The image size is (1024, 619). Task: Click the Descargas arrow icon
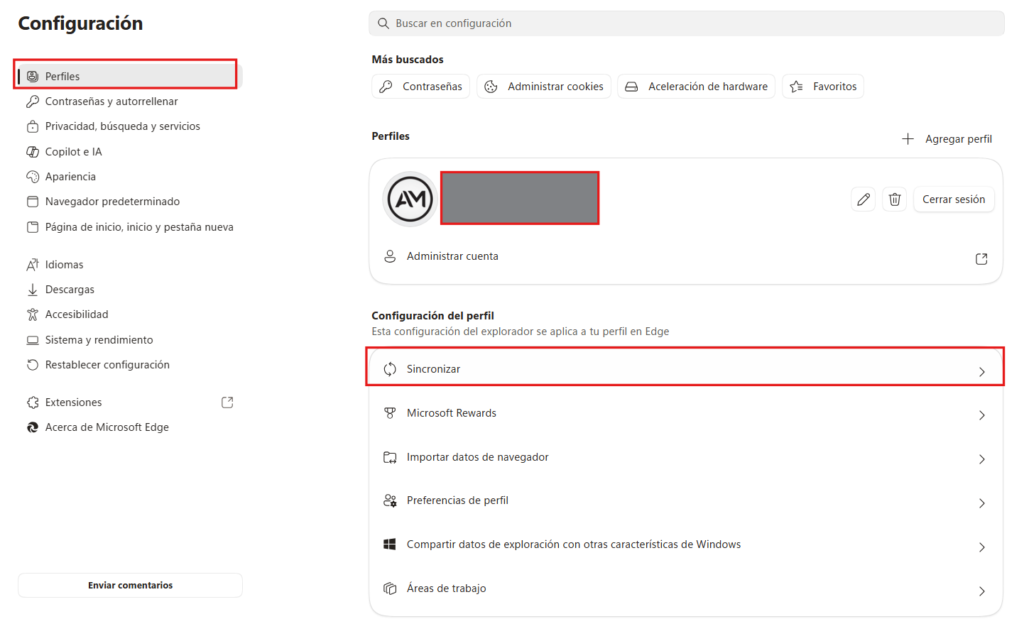pyautogui.click(x=33, y=290)
